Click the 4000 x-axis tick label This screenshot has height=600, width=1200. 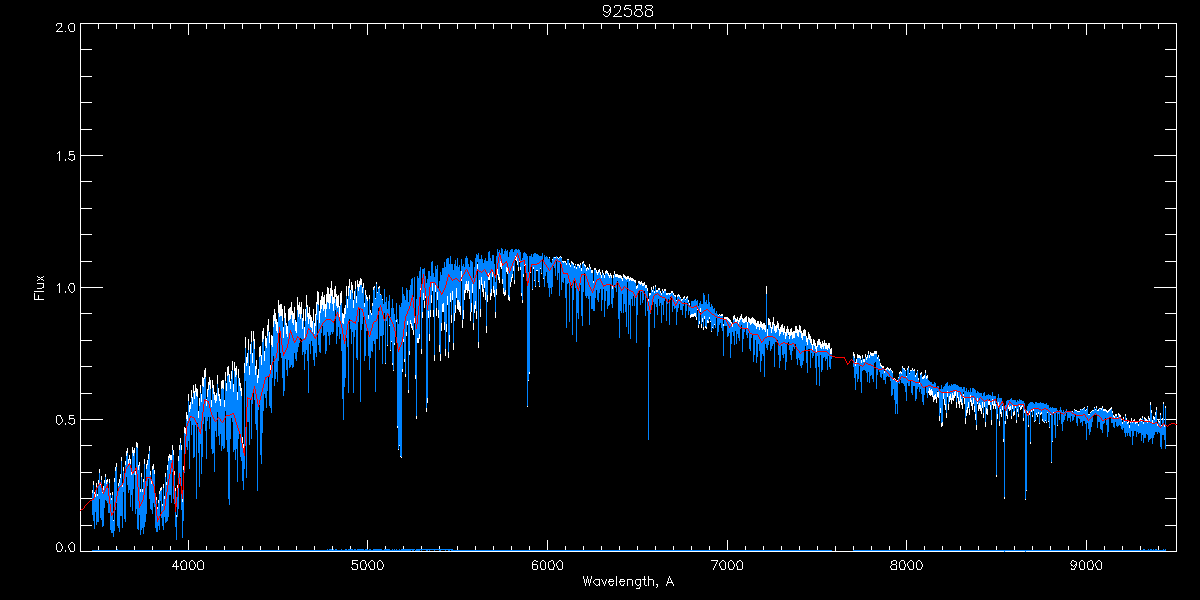pyautogui.click(x=188, y=566)
